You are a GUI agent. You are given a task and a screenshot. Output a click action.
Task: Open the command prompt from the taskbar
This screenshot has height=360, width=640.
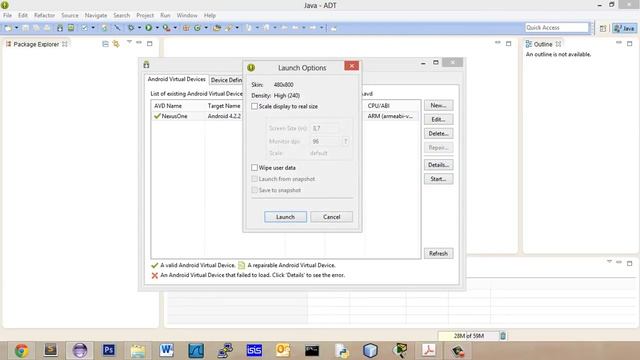pos(312,351)
